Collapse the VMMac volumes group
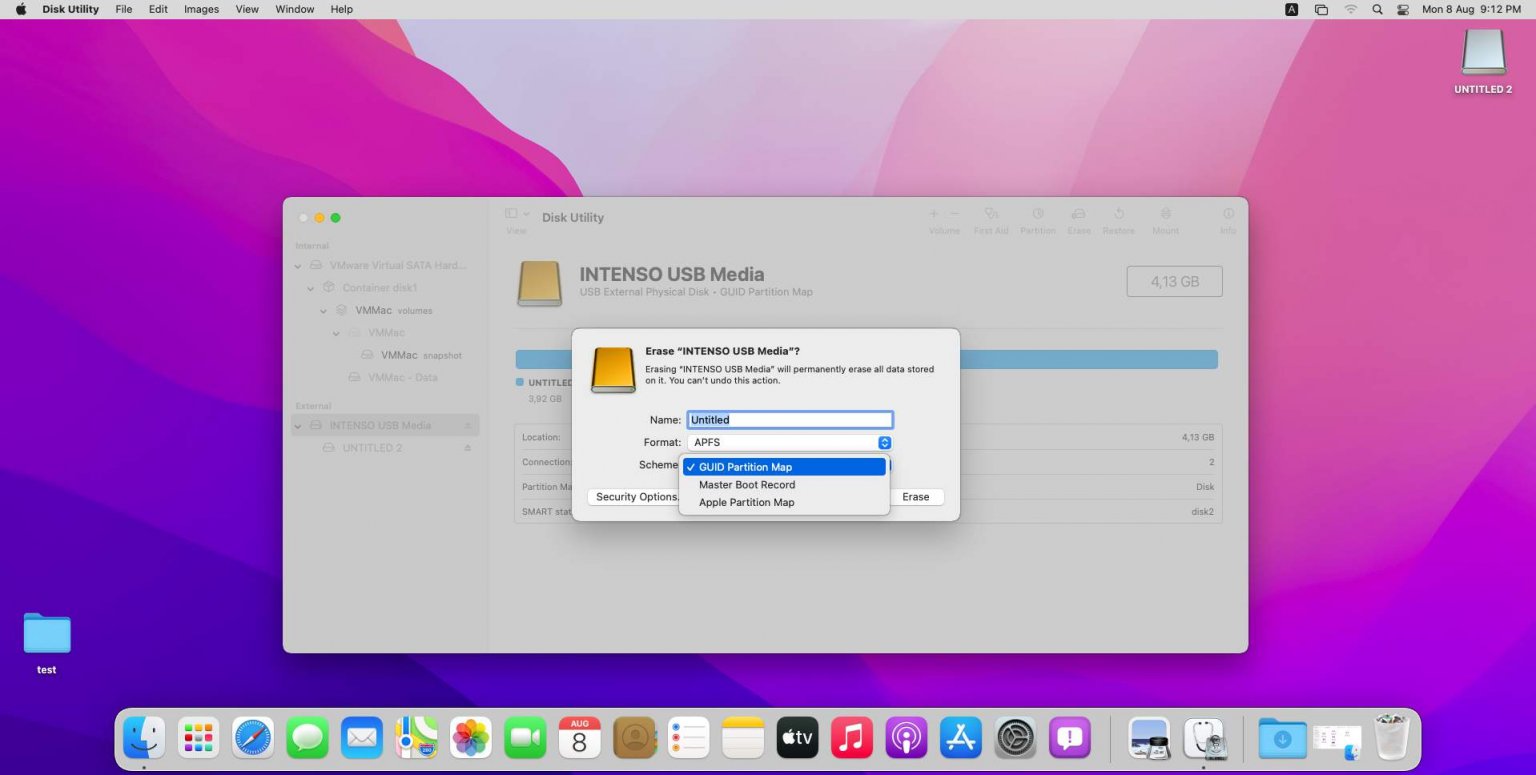This screenshot has width=1536, height=775. click(x=324, y=310)
